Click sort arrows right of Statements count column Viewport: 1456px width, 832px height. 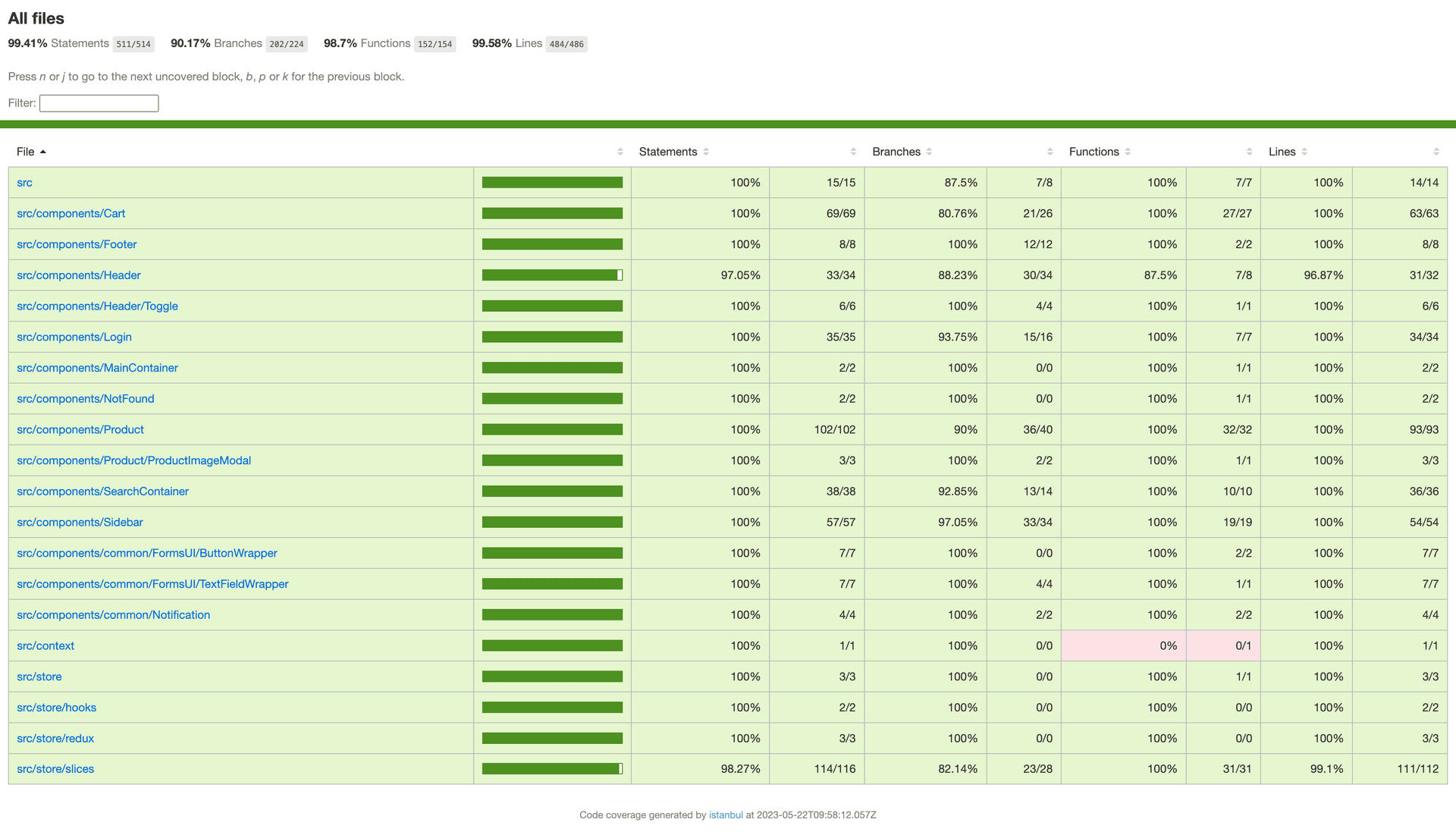click(853, 152)
